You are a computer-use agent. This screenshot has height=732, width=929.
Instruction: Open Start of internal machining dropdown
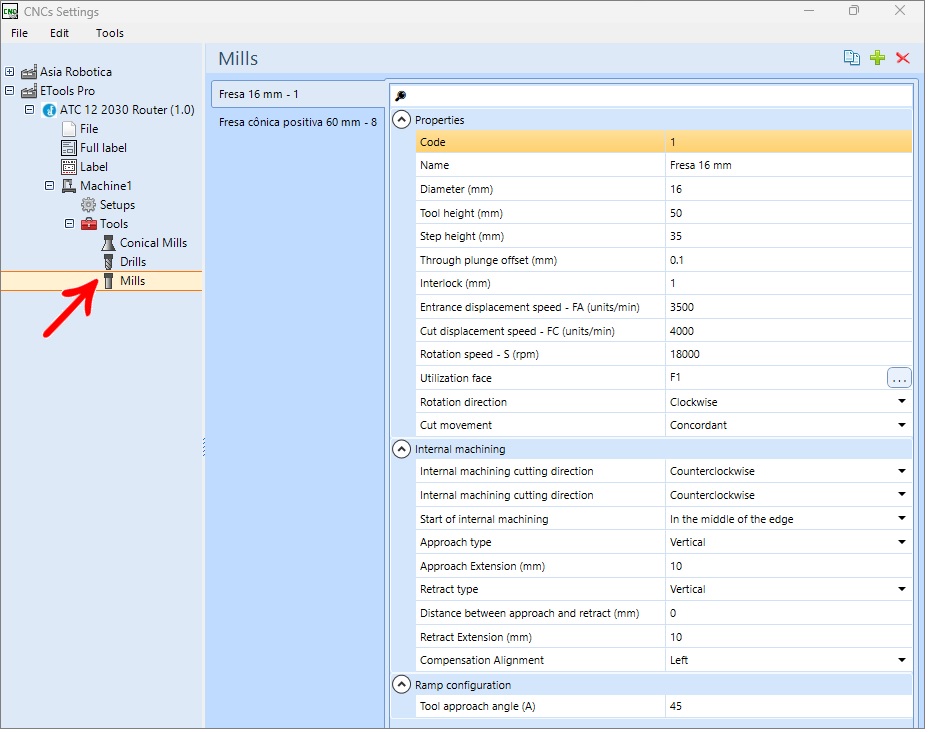tap(901, 518)
